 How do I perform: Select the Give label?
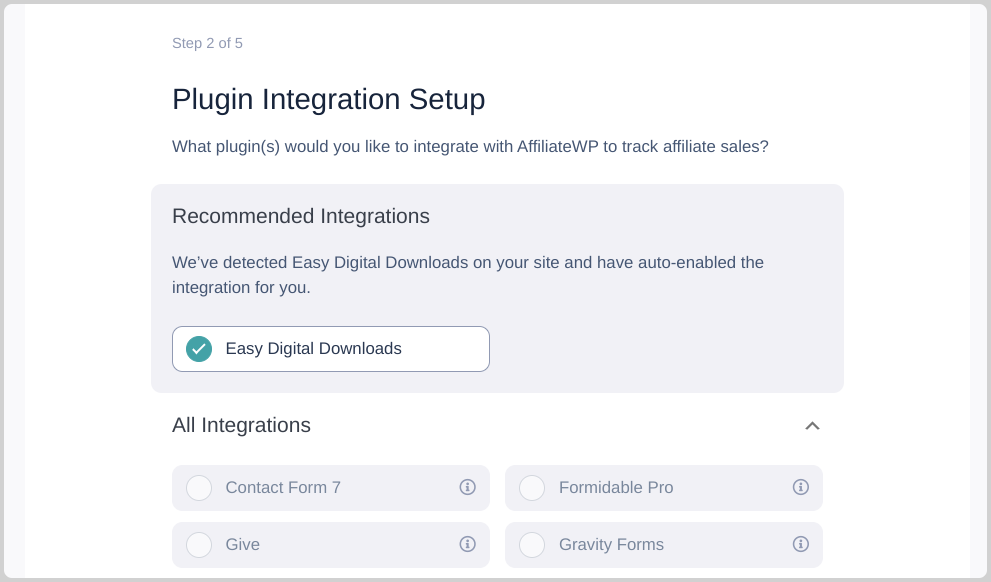point(243,545)
